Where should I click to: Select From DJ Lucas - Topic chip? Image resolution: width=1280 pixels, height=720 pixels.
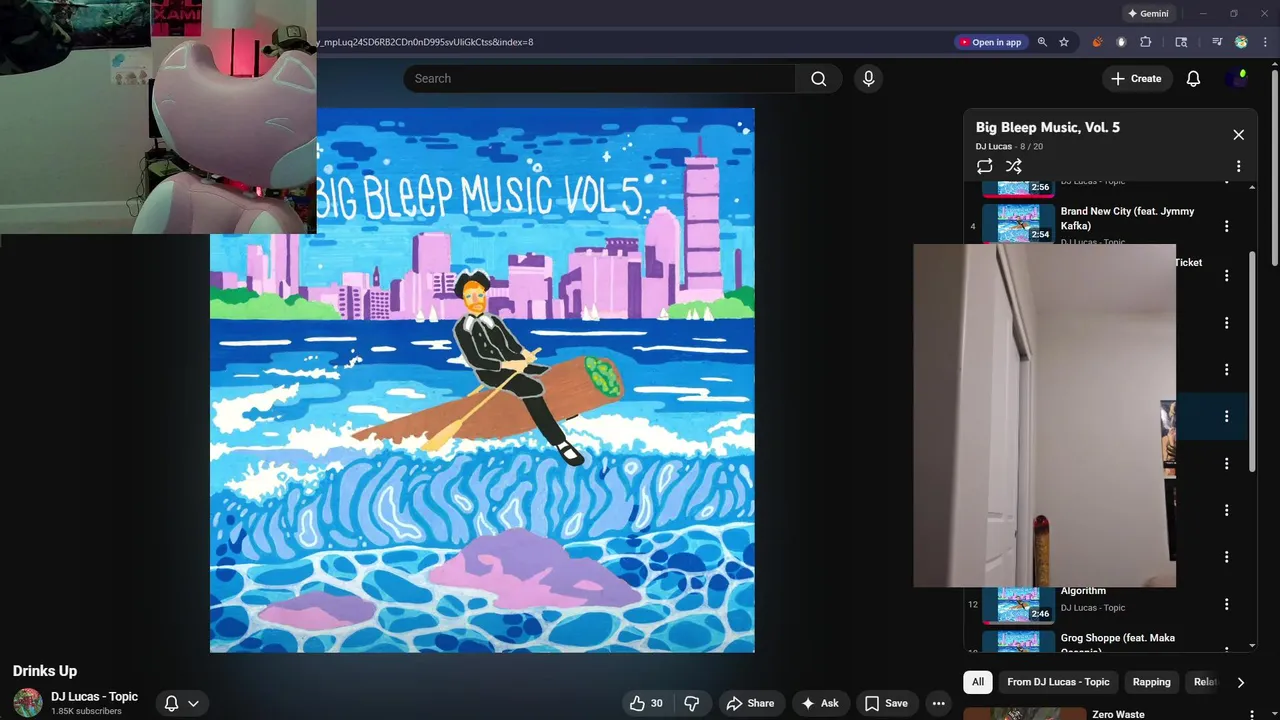click(x=1058, y=682)
